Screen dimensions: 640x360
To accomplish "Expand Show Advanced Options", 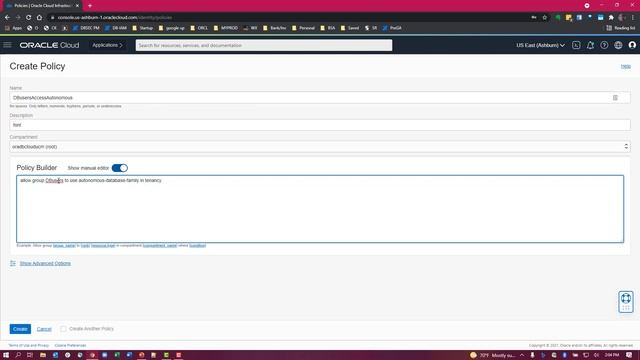I will [45, 263].
